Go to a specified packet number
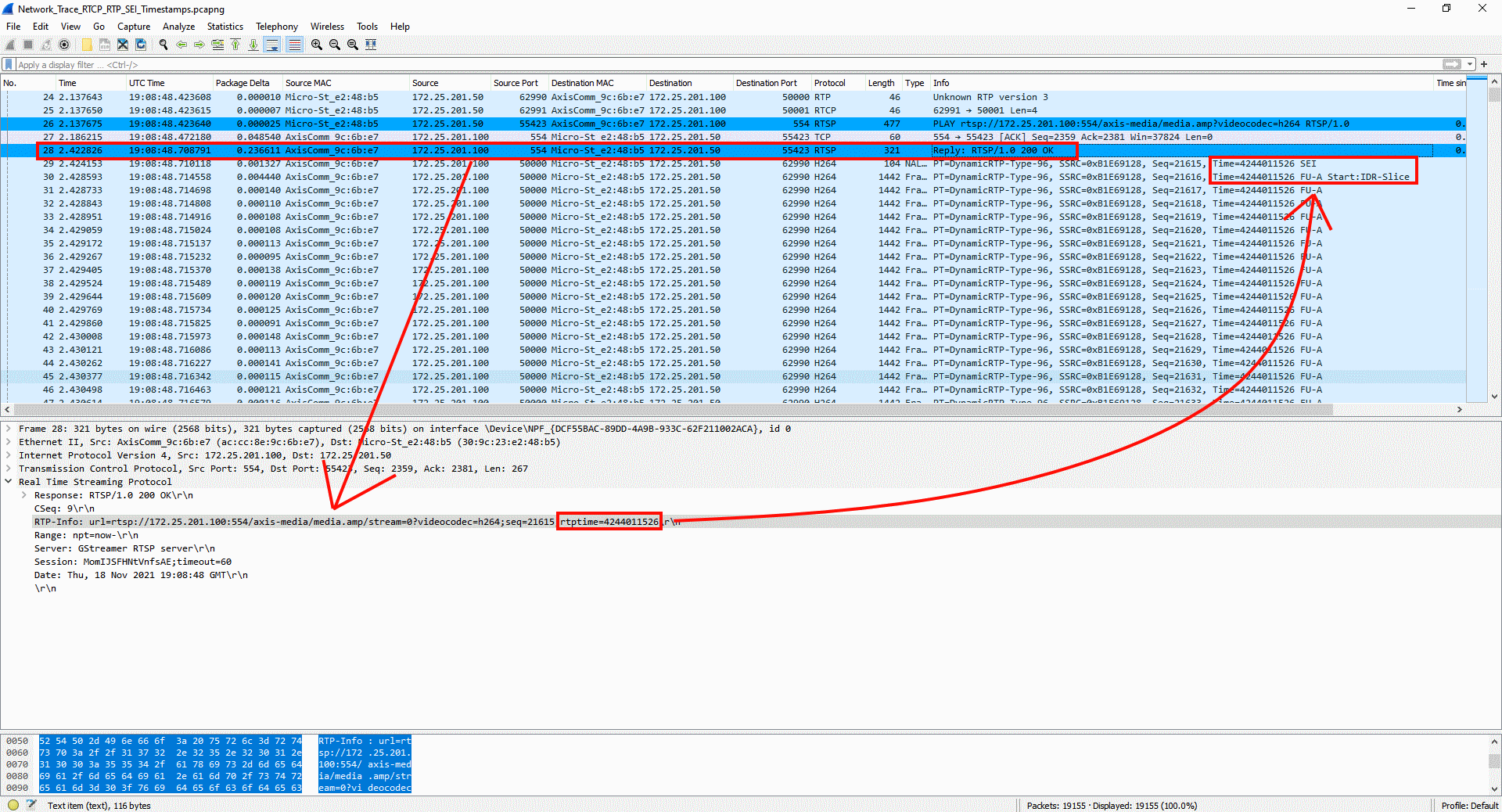This screenshot has height=812, width=1502. coord(217,45)
